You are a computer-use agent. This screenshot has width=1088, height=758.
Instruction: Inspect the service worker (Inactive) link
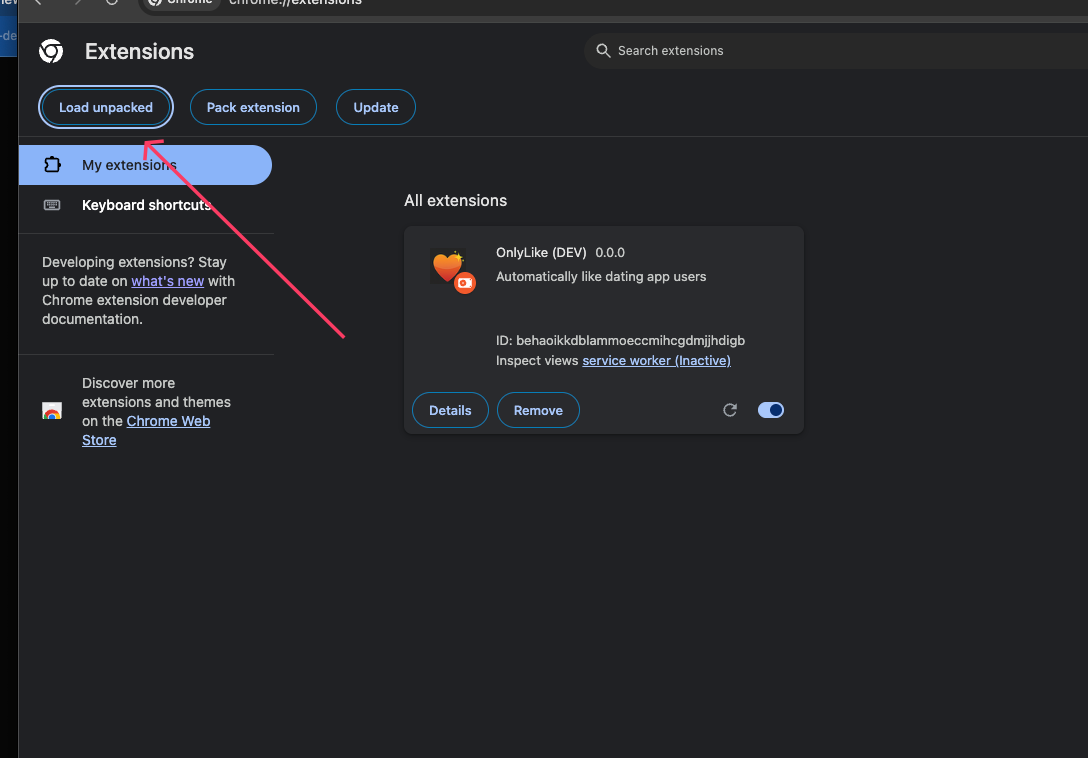coord(656,360)
